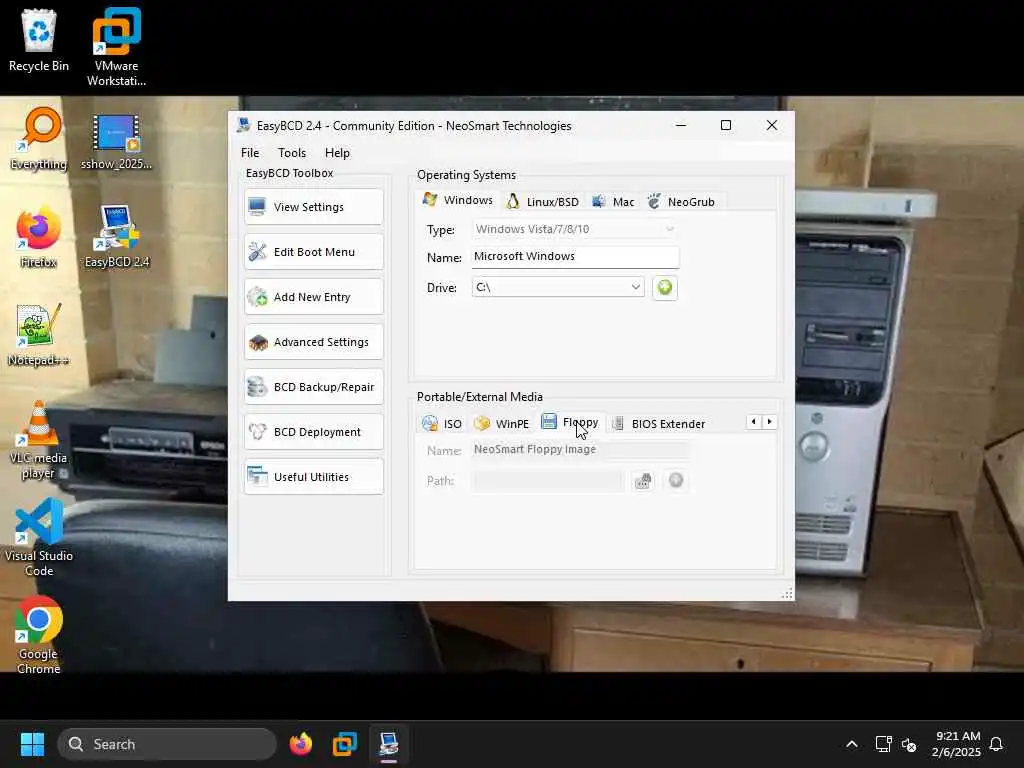This screenshot has width=1024, height=768.
Task: Open View Settings in EasyBCD Toolbox
Action: 313,207
